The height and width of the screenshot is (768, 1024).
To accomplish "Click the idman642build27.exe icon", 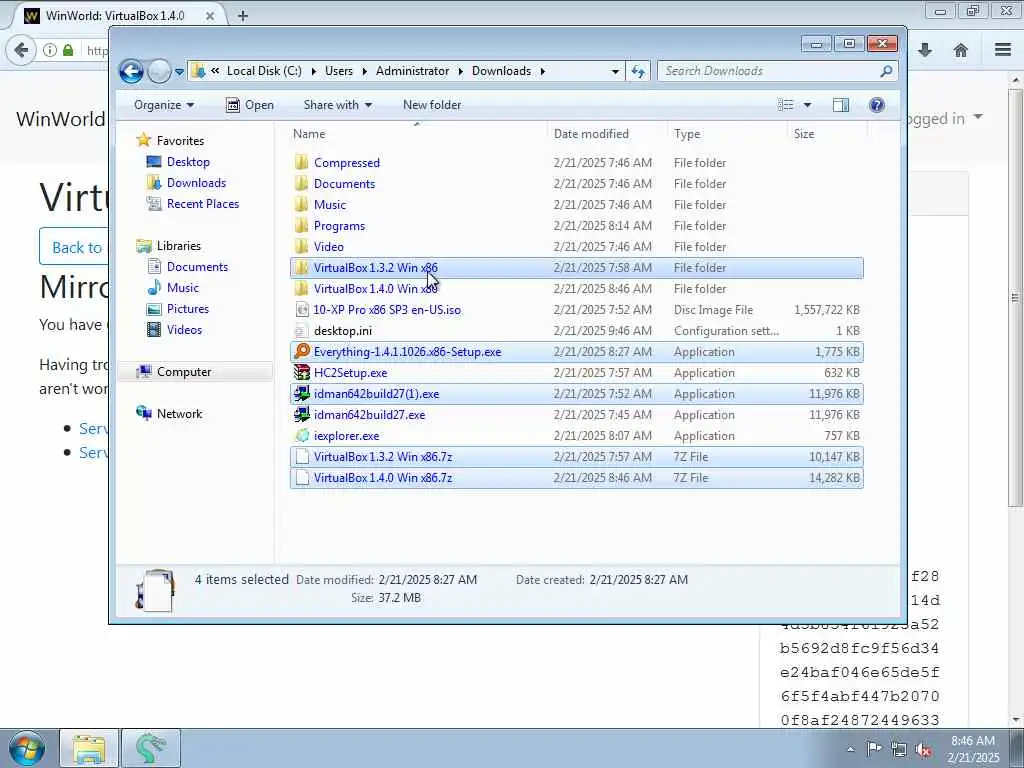I will point(302,415).
